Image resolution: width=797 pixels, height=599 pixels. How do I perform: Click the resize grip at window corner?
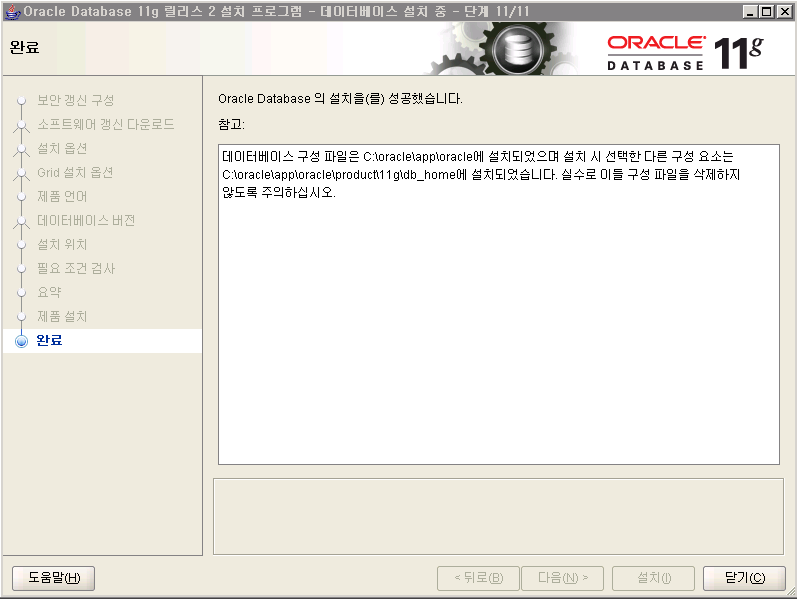(791, 592)
